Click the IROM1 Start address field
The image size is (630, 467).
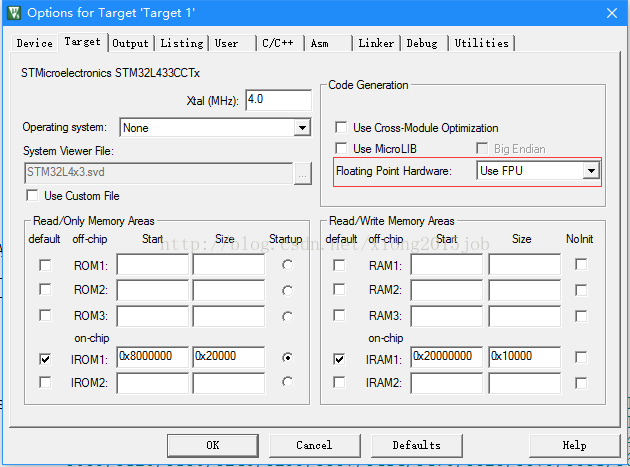[x=152, y=357]
